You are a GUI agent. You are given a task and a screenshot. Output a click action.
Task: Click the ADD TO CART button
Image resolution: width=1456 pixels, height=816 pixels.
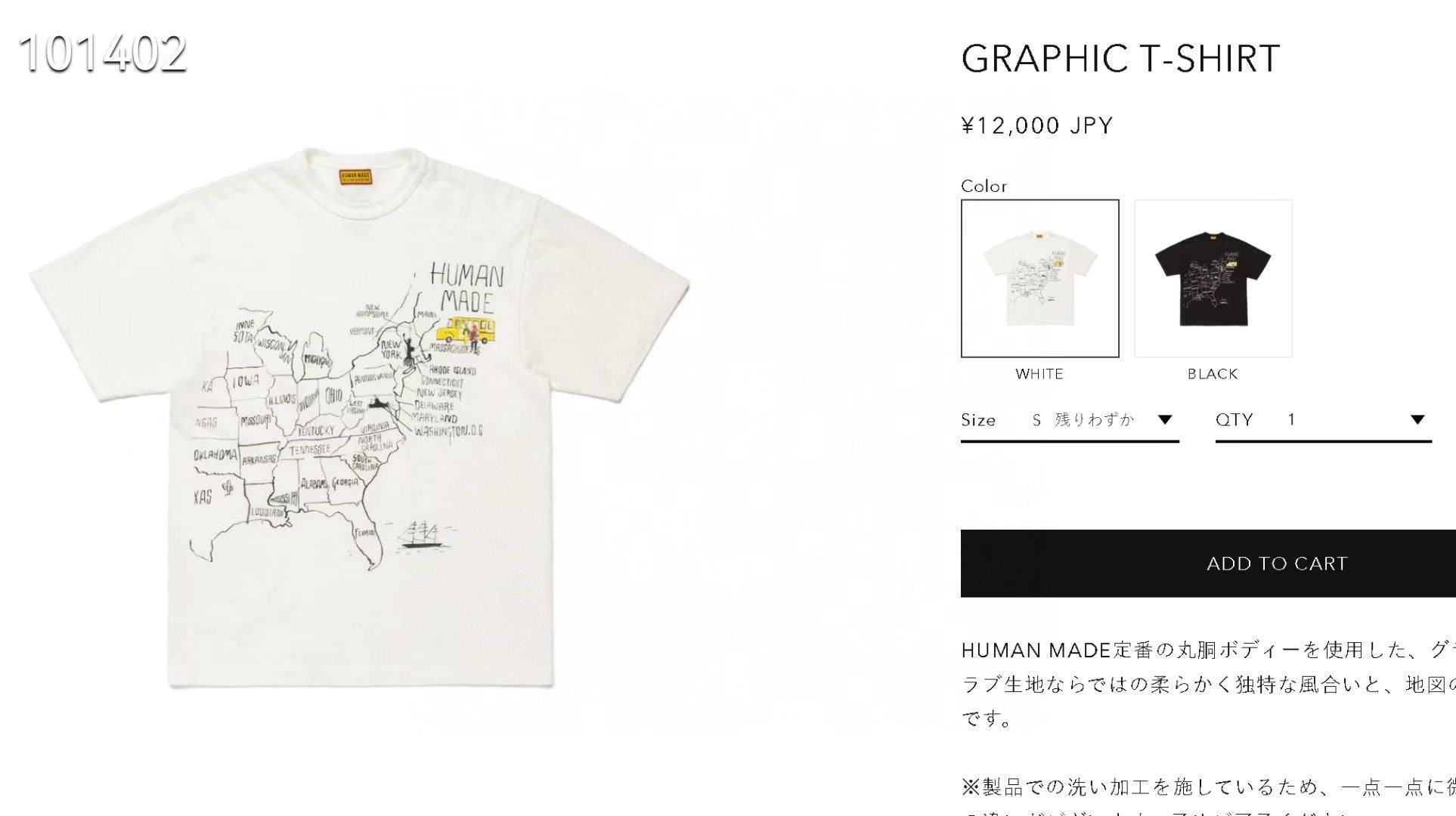[1208, 564]
